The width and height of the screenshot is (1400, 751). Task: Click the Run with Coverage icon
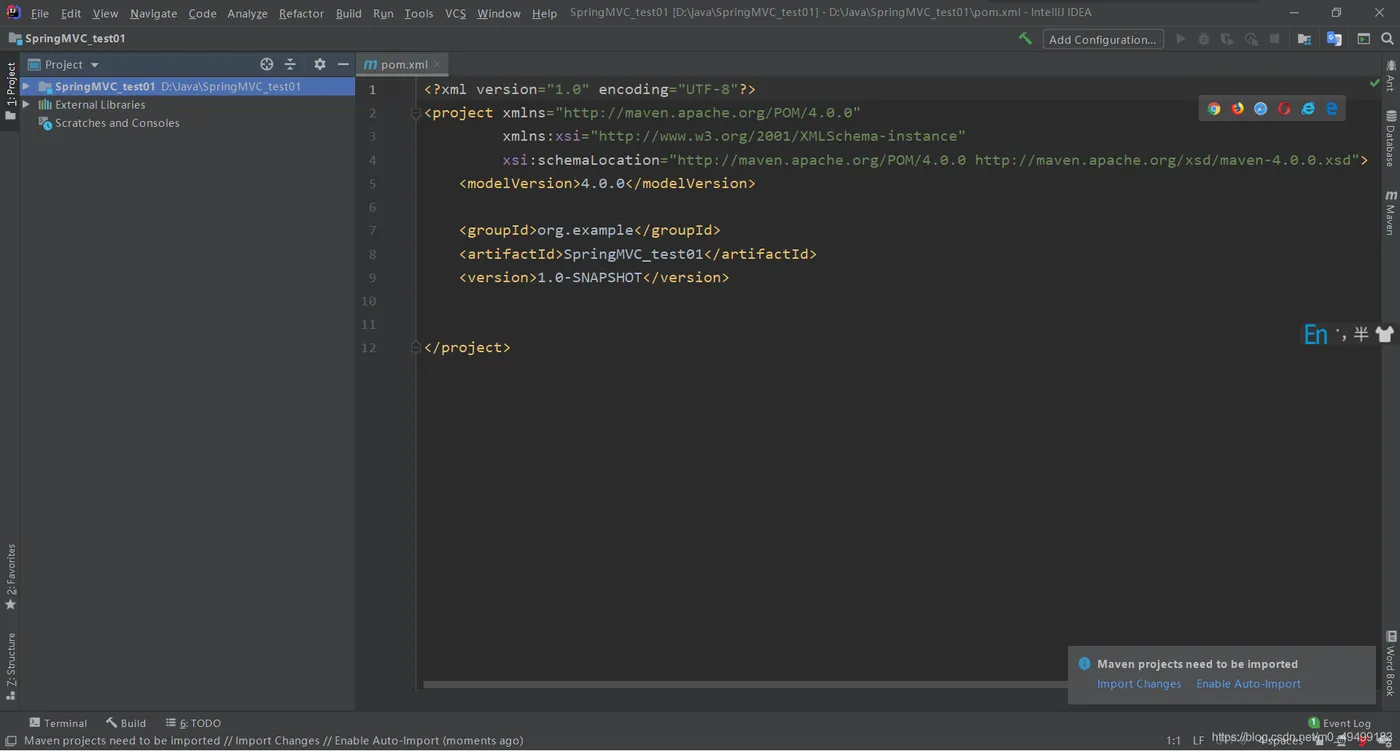pos(1227,39)
